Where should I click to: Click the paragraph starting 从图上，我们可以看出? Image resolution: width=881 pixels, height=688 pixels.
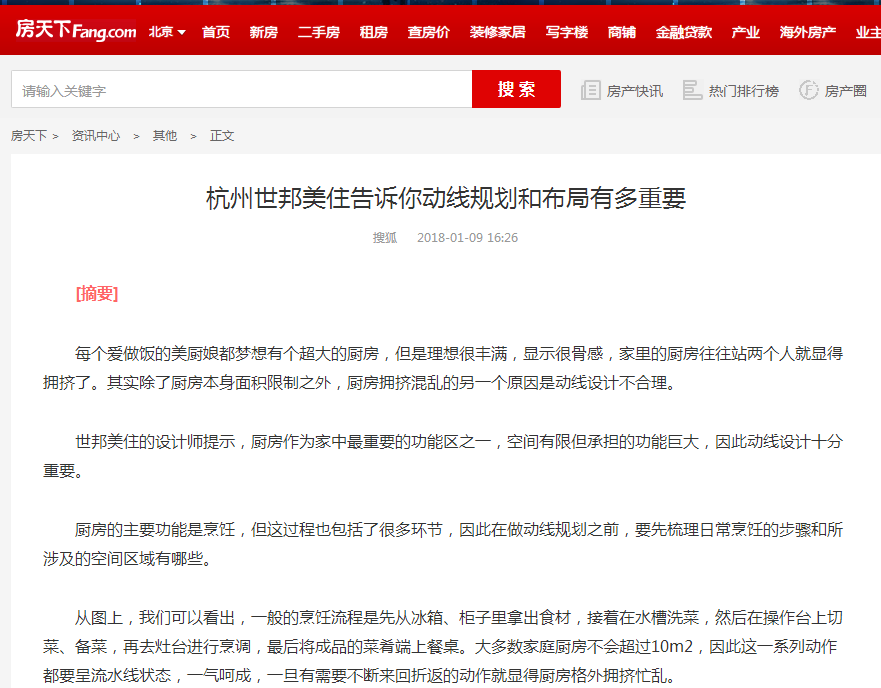tap(443, 646)
